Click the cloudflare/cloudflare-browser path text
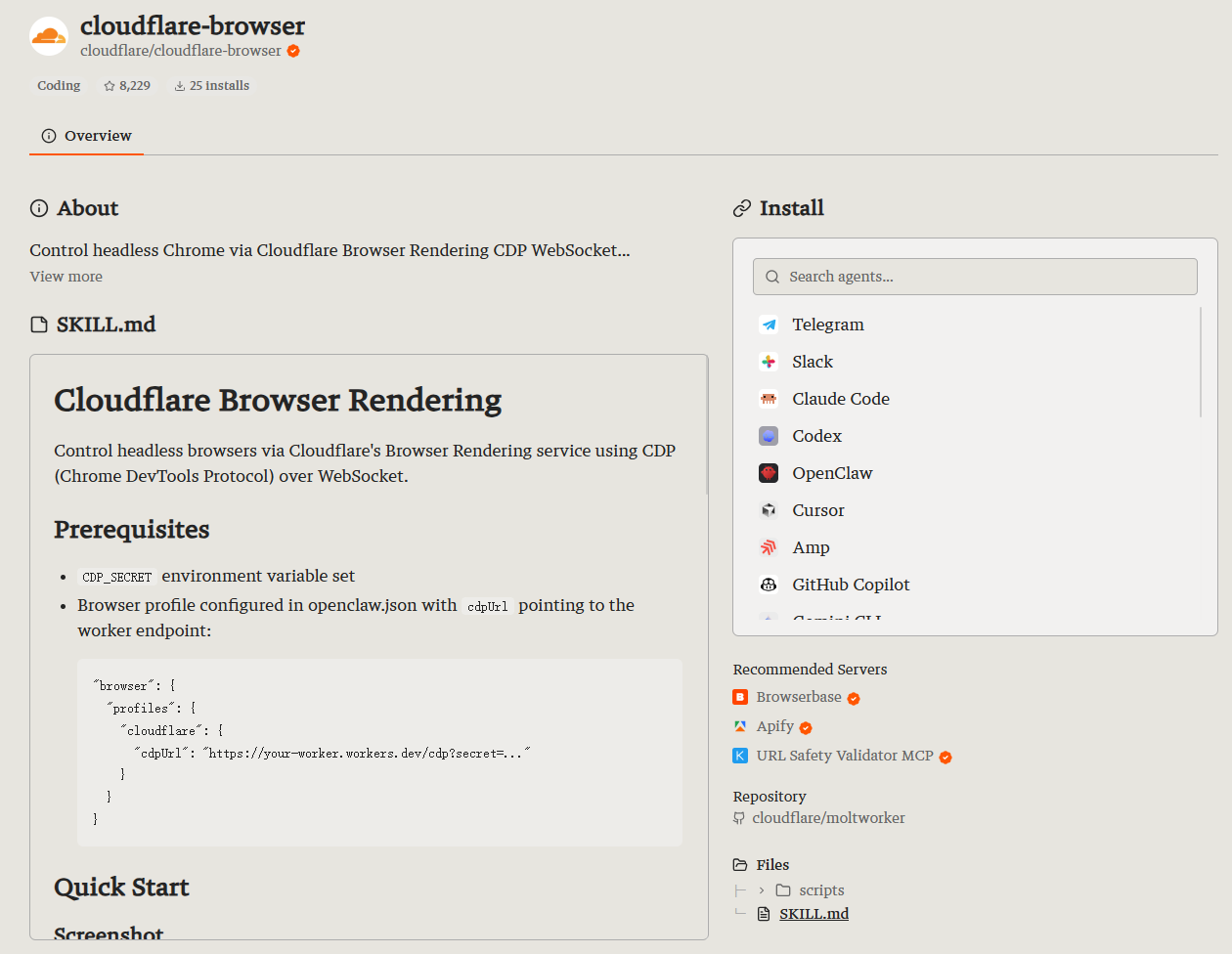Image resolution: width=1232 pixels, height=954 pixels. 181,51
